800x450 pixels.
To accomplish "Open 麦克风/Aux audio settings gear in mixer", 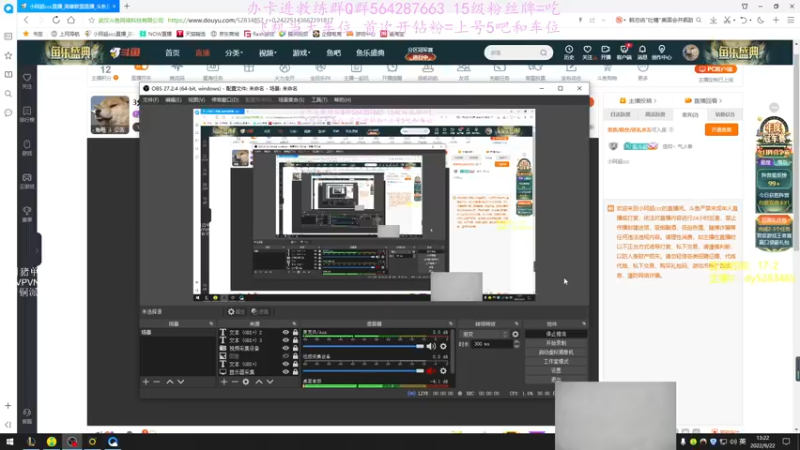I will coord(443,346).
